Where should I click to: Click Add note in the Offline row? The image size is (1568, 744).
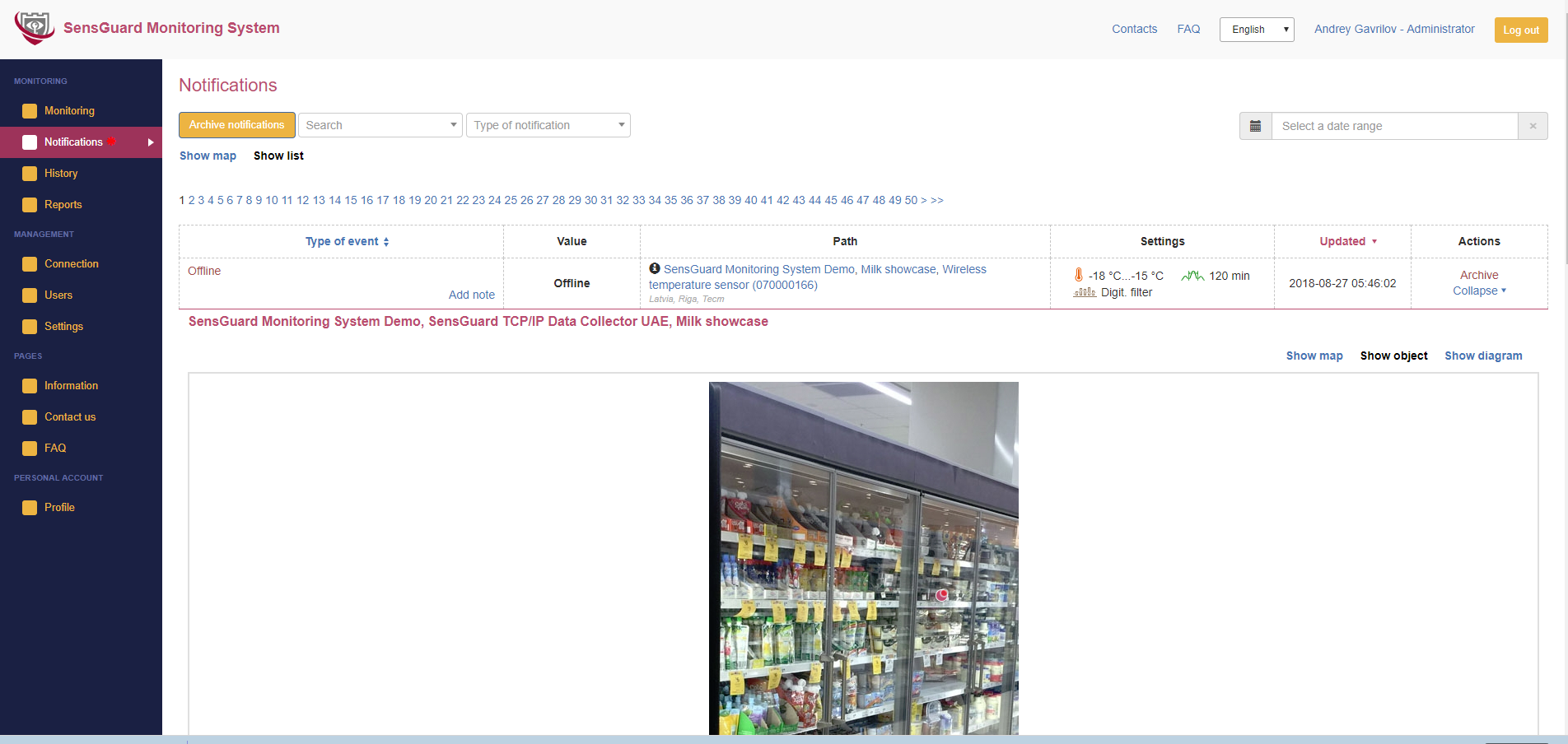point(472,295)
